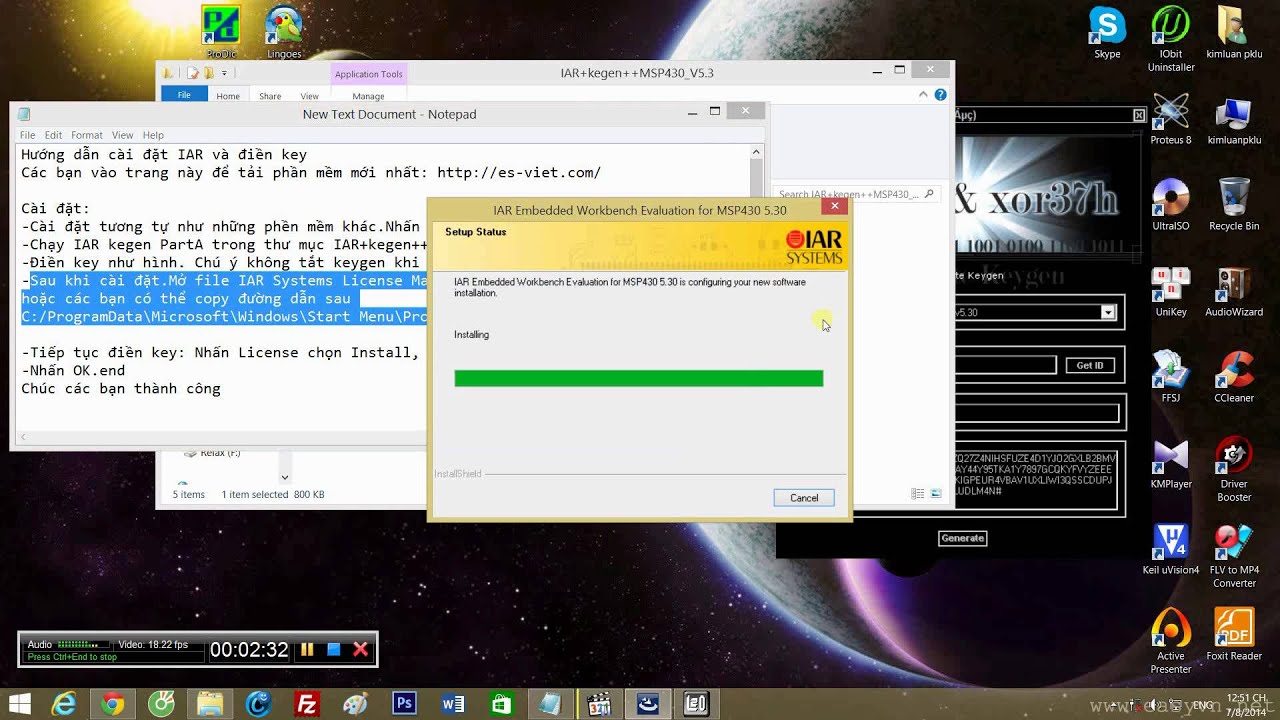Launch Skype from the desktop
Viewport: 1280px width, 720px height.
1107,32
